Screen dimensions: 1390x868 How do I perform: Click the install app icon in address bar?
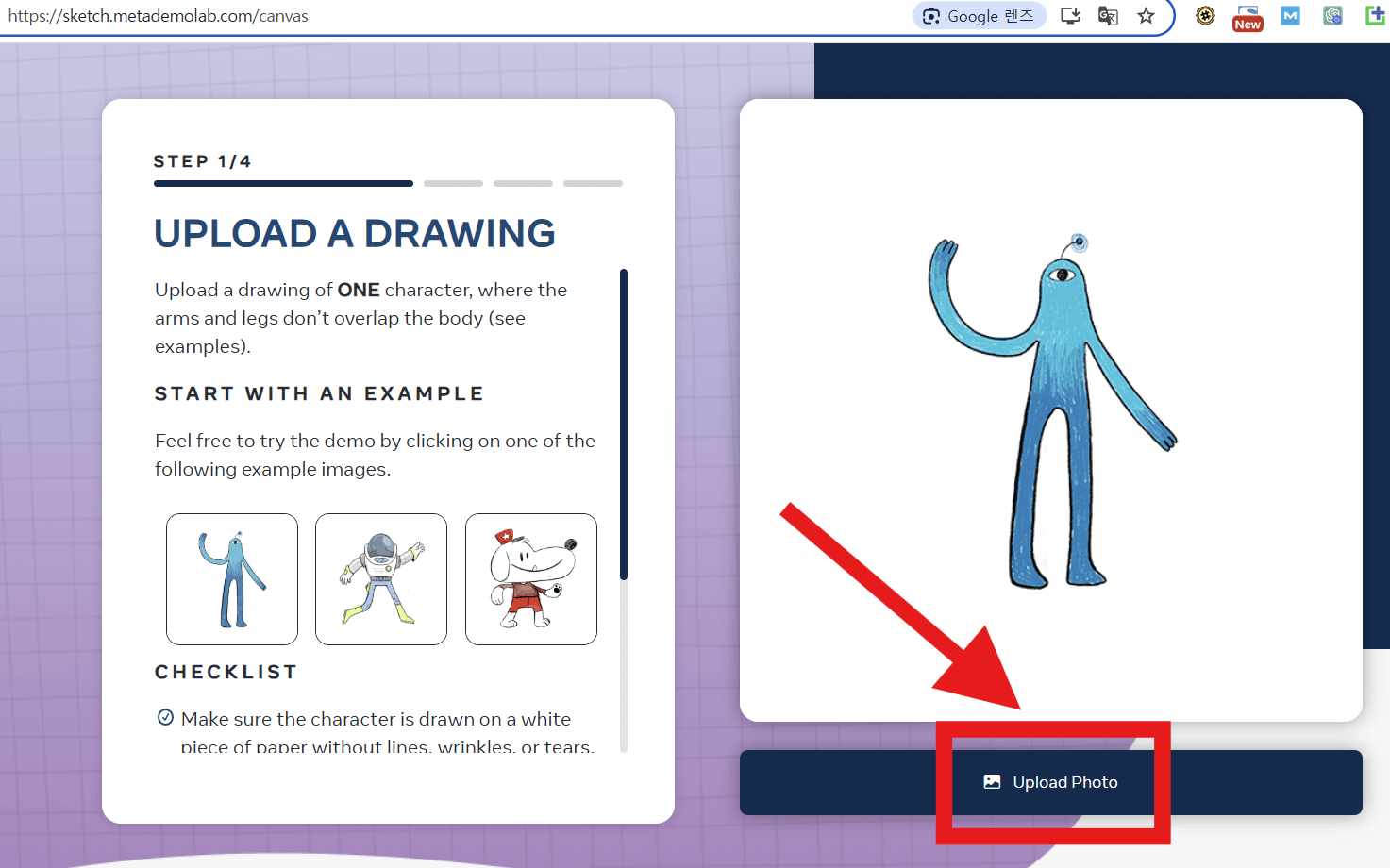click(1070, 16)
